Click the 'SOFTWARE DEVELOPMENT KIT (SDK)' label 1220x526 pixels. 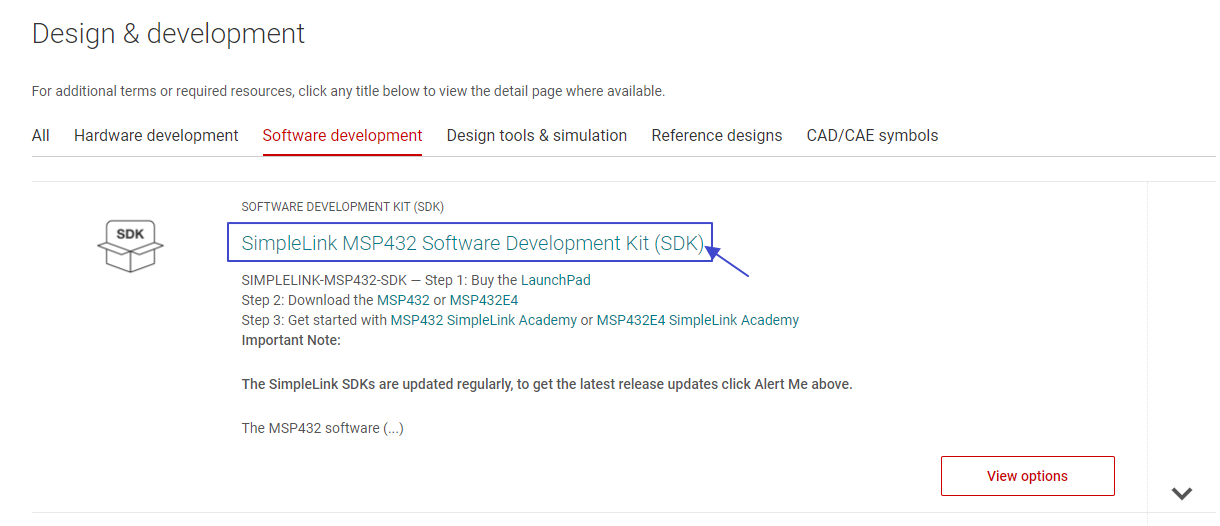point(343,207)
